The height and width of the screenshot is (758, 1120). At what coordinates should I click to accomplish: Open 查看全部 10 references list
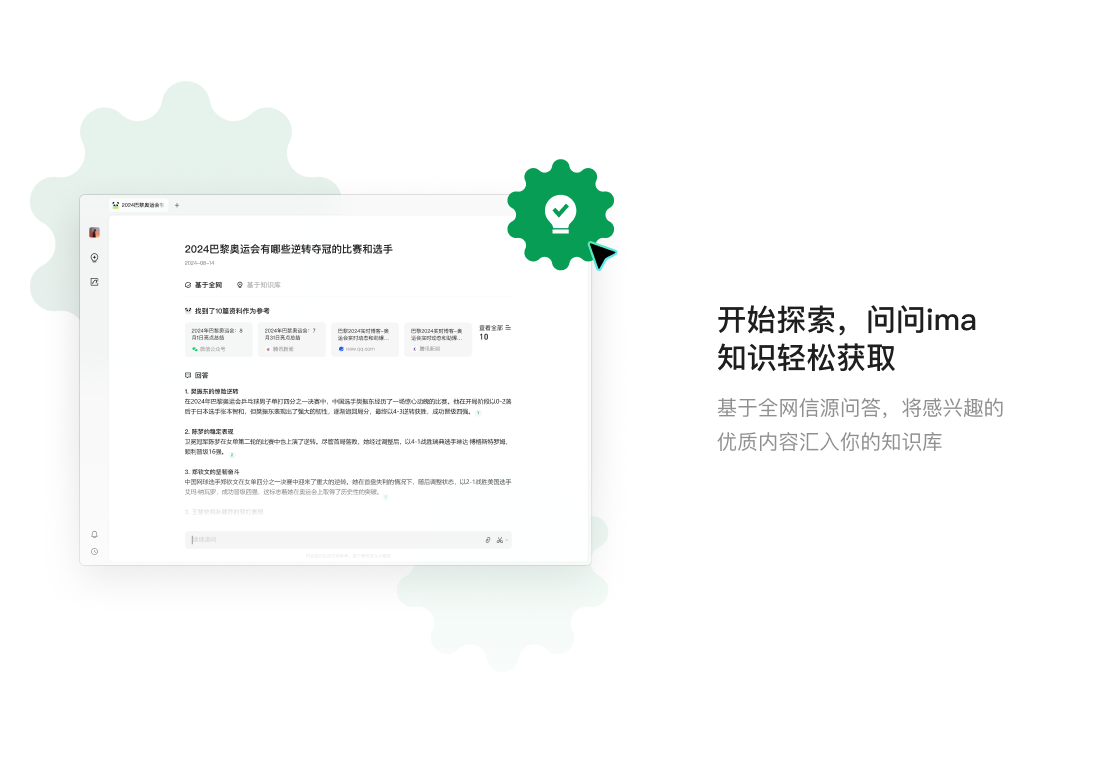click(x=494, y=332)
